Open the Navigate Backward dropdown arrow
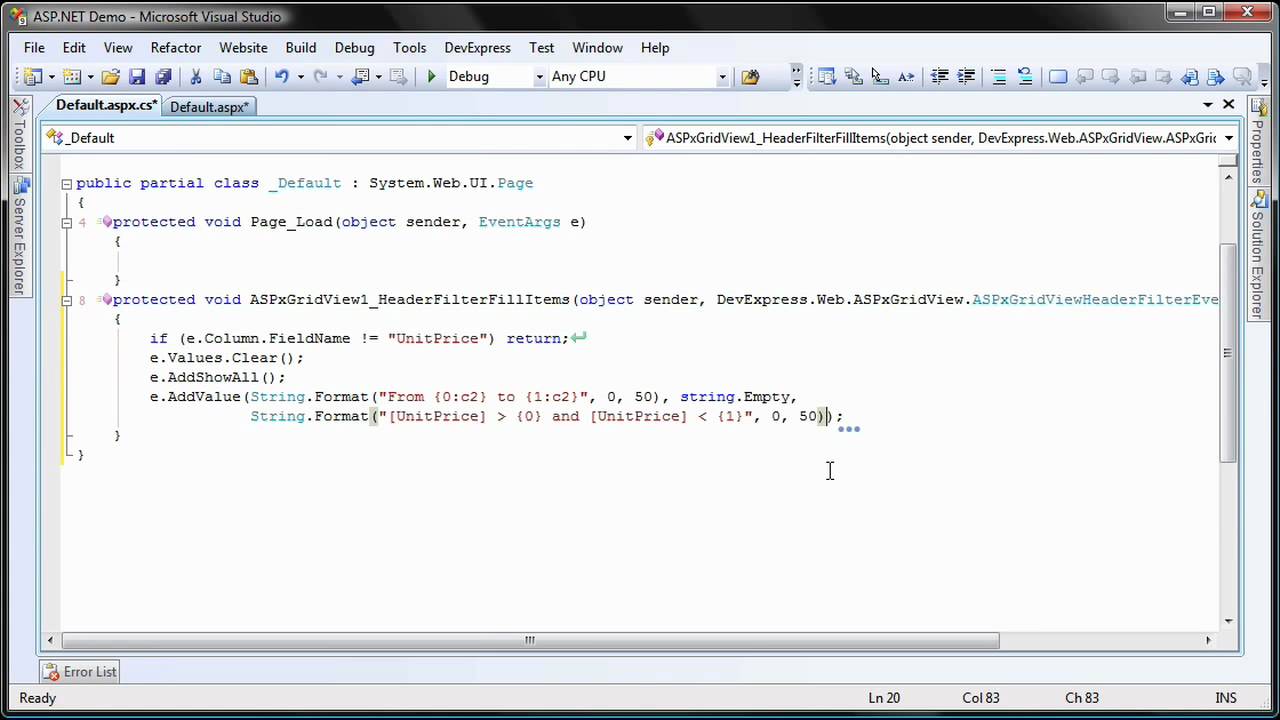The width and height of the screenshot is (1280, 720). tap(378, 77)
